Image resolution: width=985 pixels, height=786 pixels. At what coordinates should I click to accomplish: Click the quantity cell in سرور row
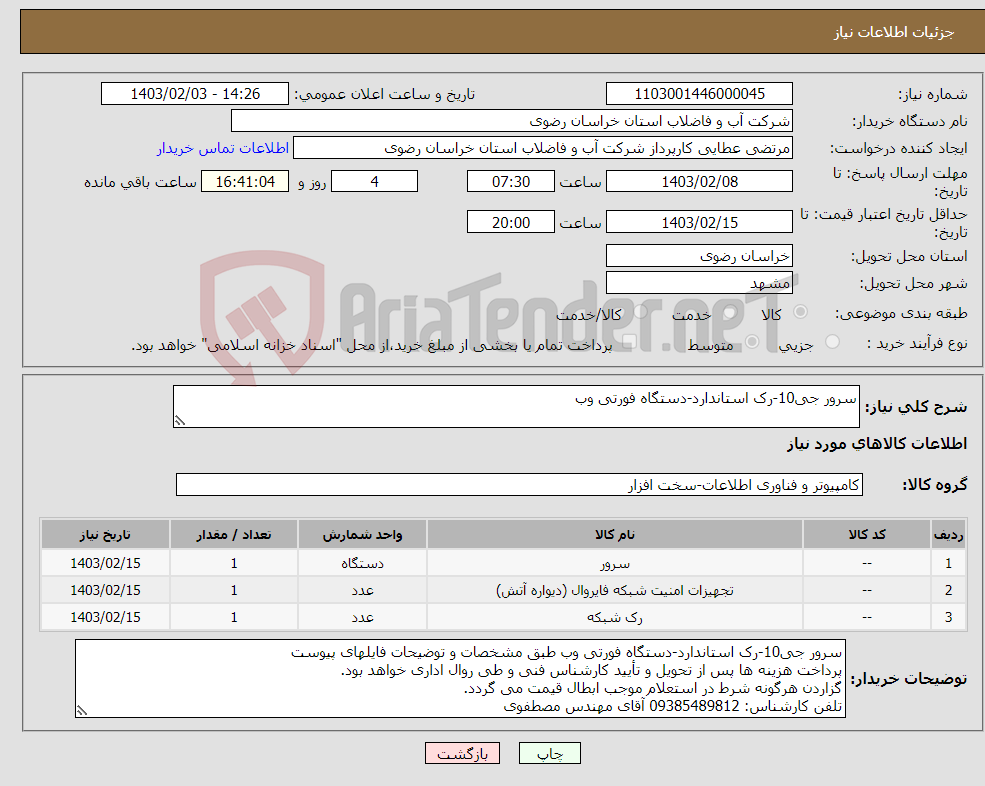click(x=234, y=563)
